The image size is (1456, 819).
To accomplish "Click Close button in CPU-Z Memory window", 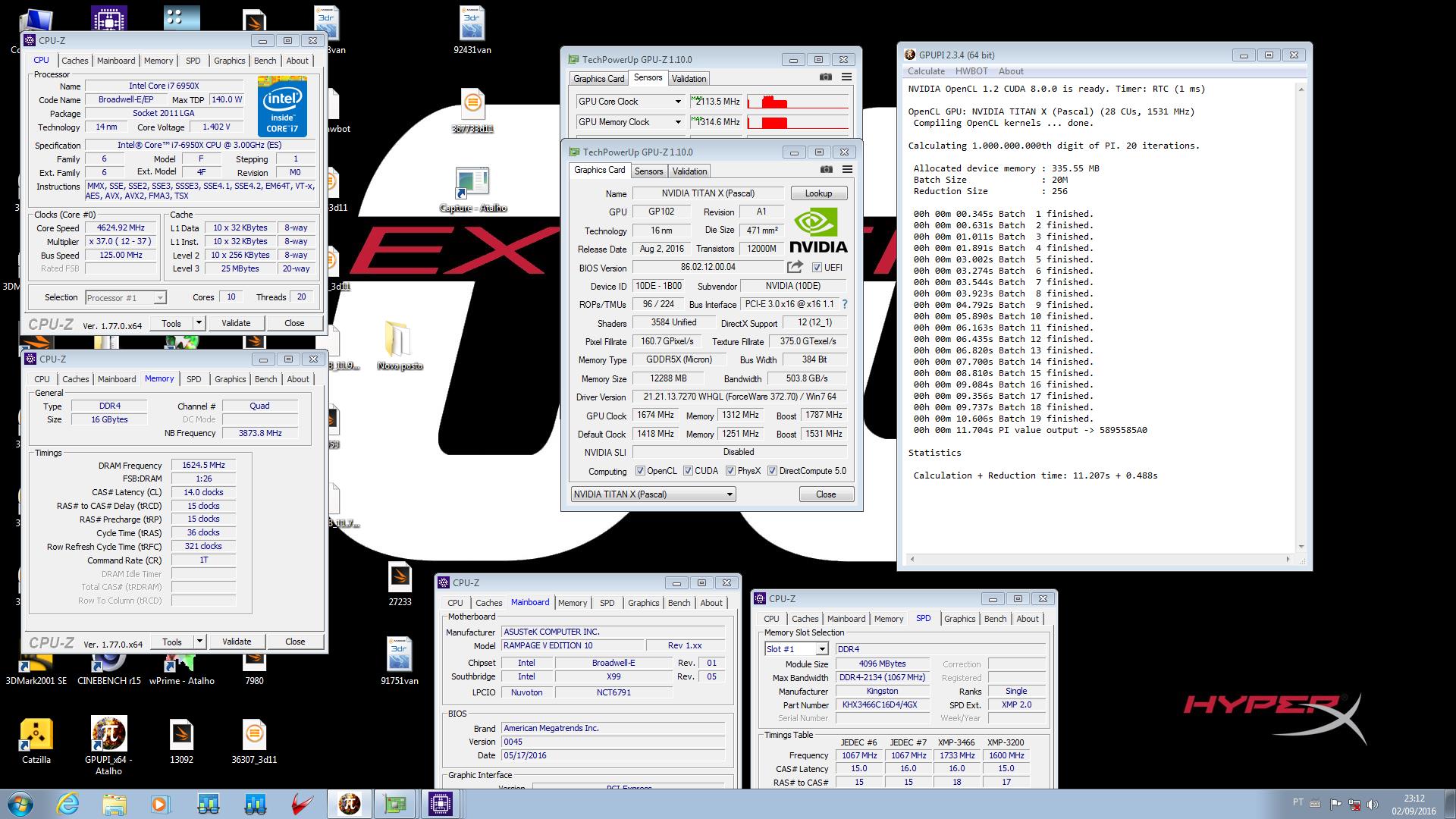I will point(295,642).
